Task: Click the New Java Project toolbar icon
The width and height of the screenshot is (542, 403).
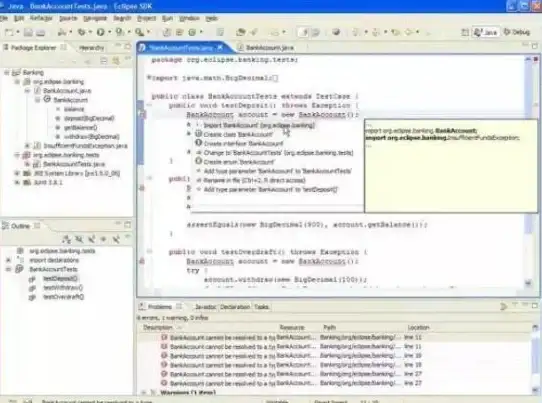Action: (166, 32)
